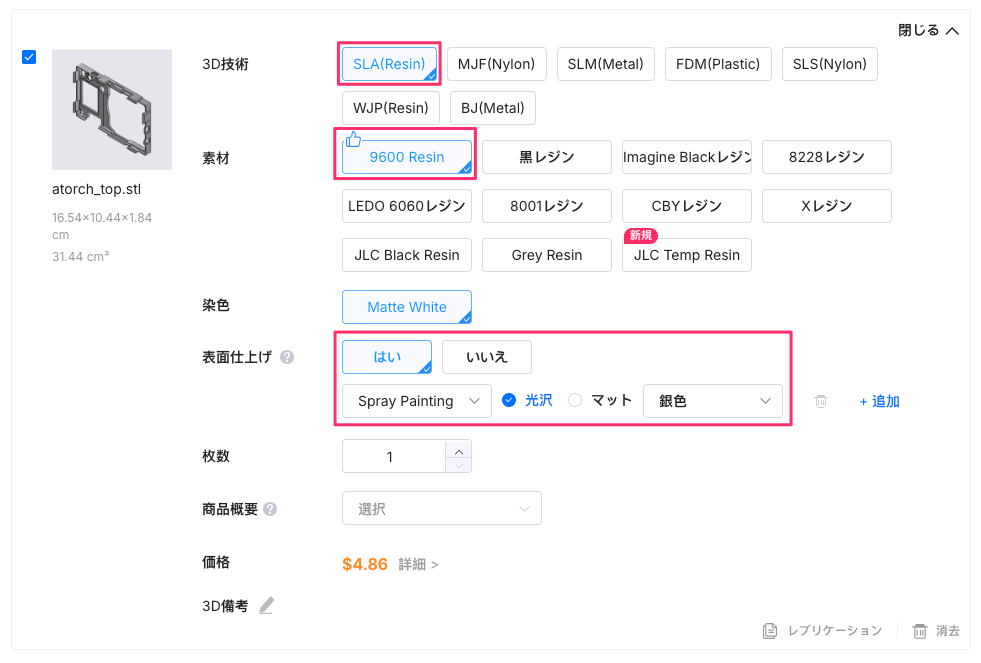This screenshot has height=663, width=981.
Task: Decrease quantity with the down stepper arrow
Action: (x=458, y=465)
